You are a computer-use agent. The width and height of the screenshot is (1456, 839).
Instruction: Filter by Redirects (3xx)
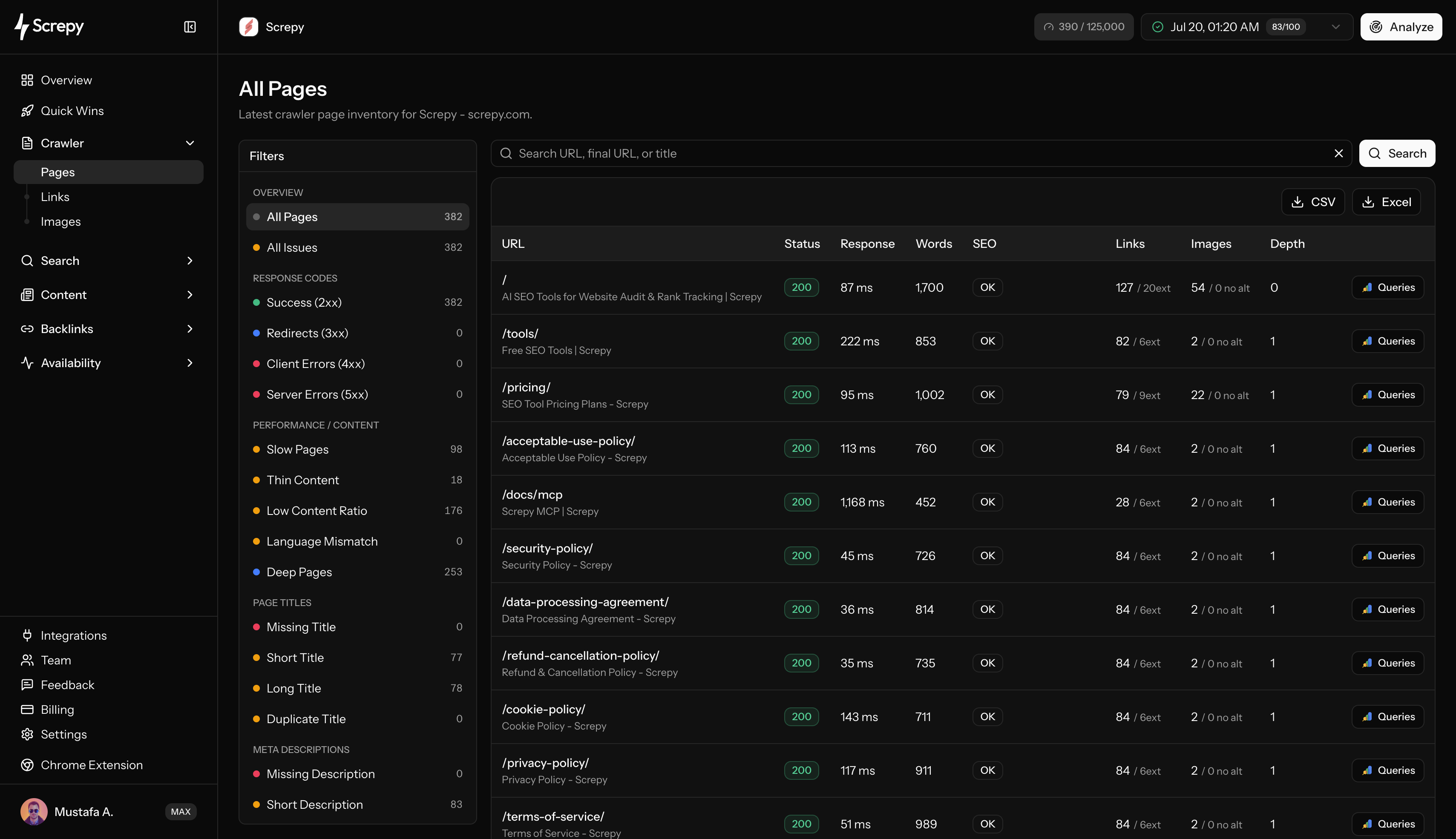pyautogui.click(x=357, y=333)
